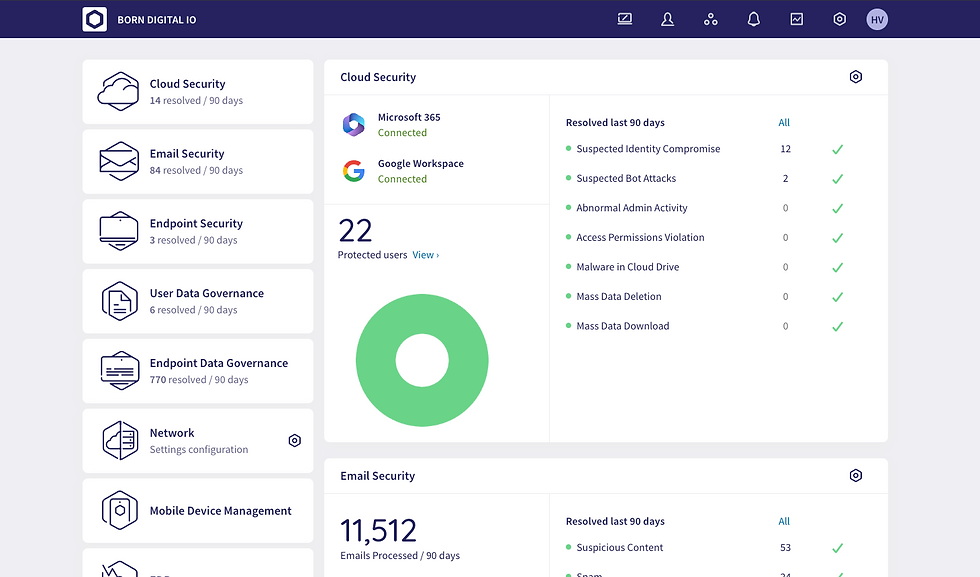Click the Cloud Security panel heading
The image size is (980, 577).
378,77
